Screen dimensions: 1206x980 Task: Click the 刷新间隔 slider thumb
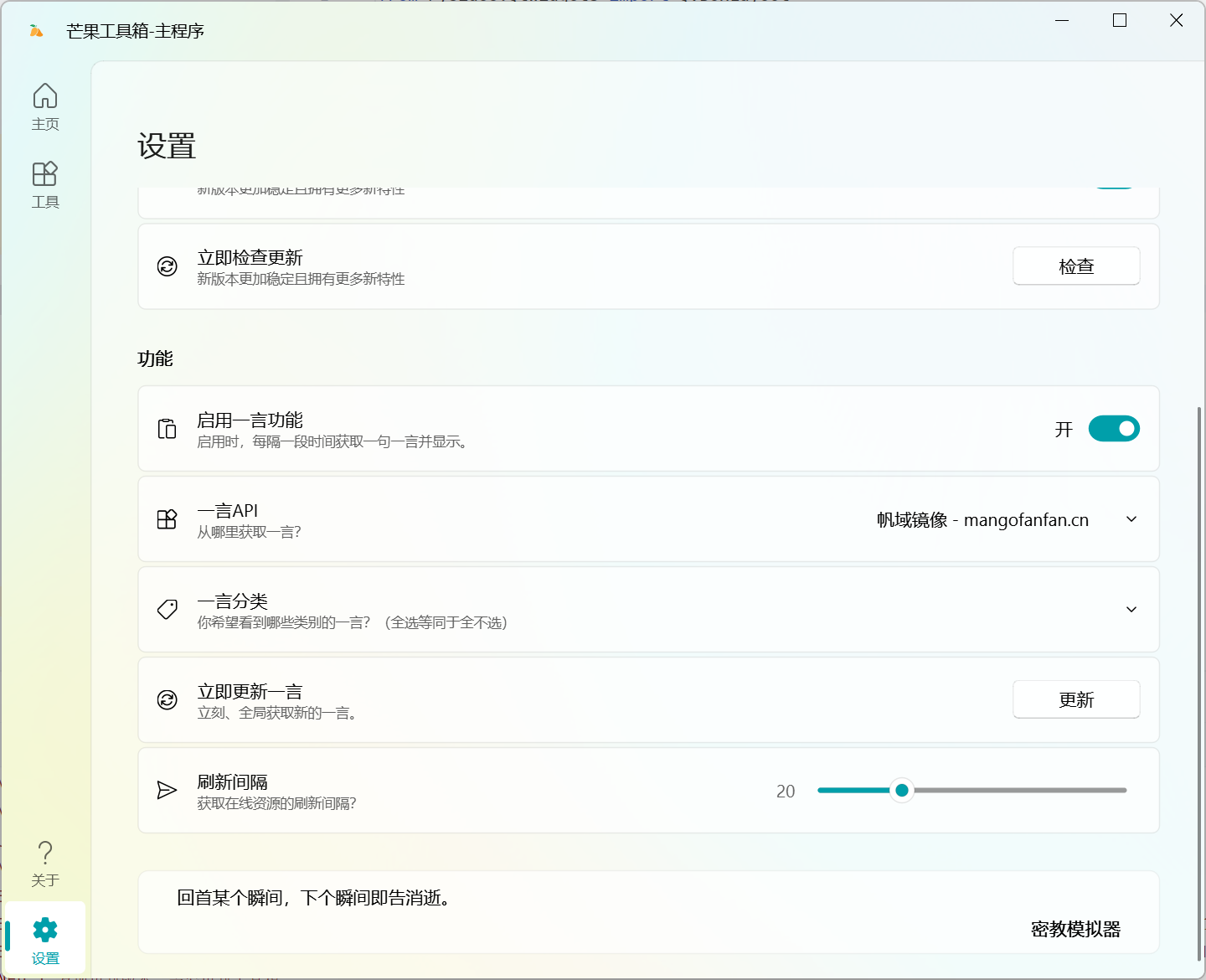902,791
